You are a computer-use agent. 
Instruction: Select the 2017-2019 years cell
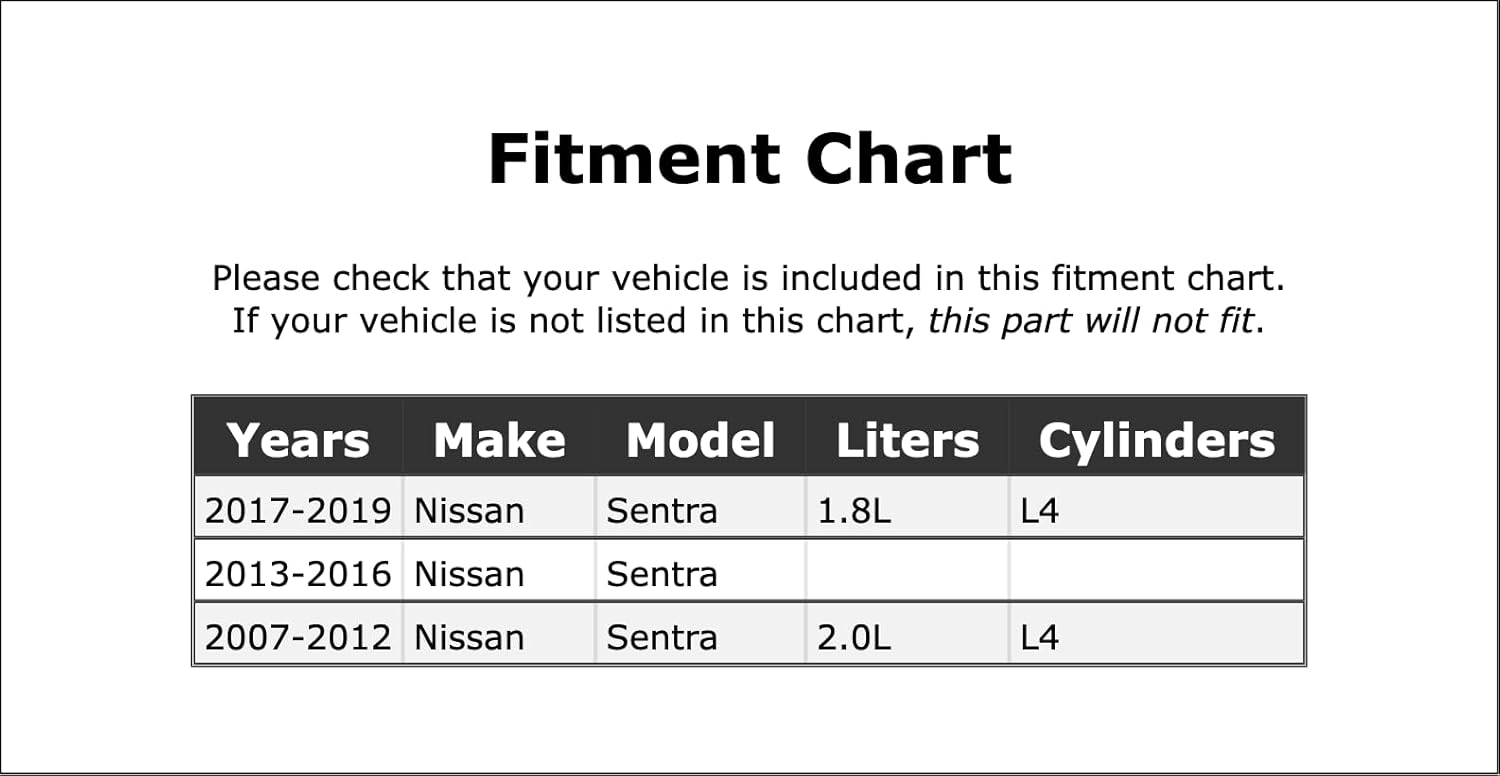pos(298,511)
